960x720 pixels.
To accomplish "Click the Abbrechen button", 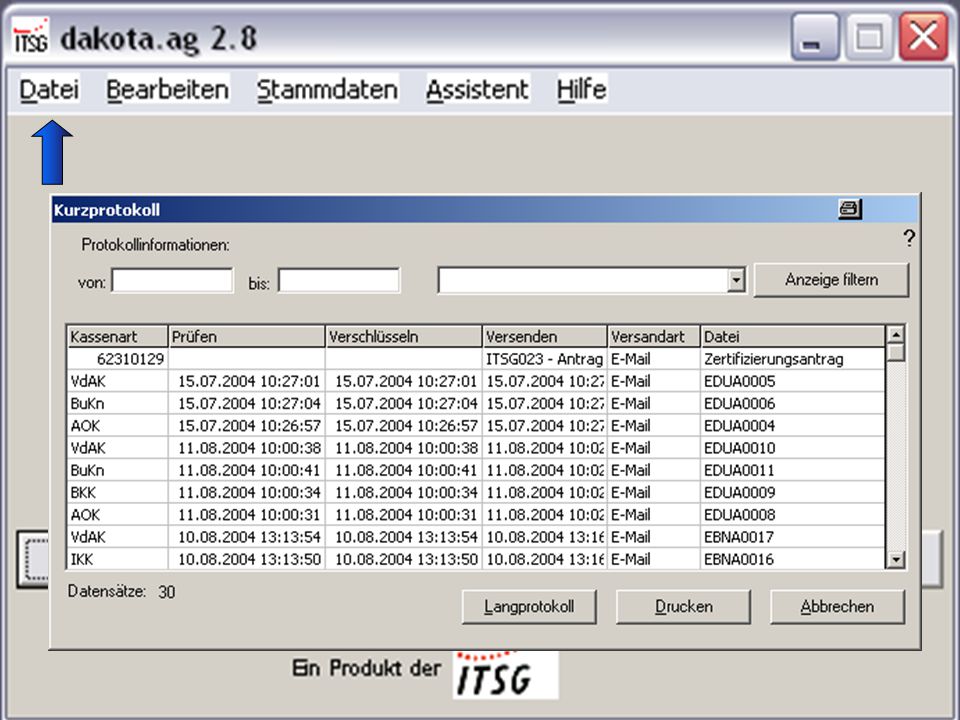I will pyautogui.click(x=837, y=607).
